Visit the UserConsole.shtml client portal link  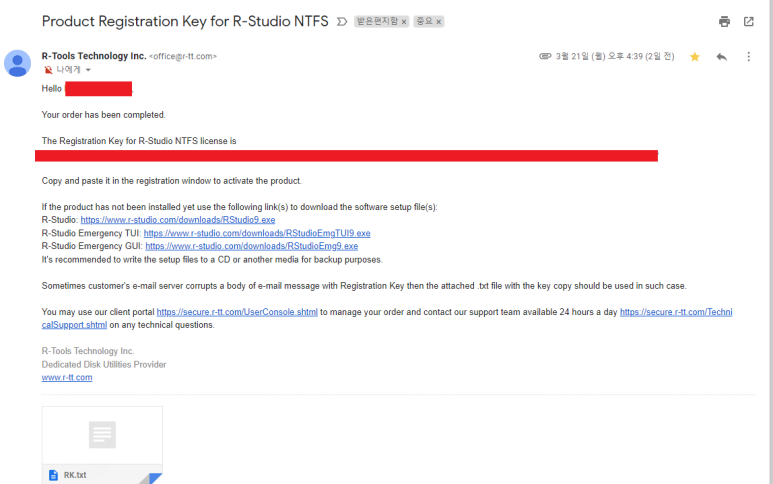tap(237, 312)
